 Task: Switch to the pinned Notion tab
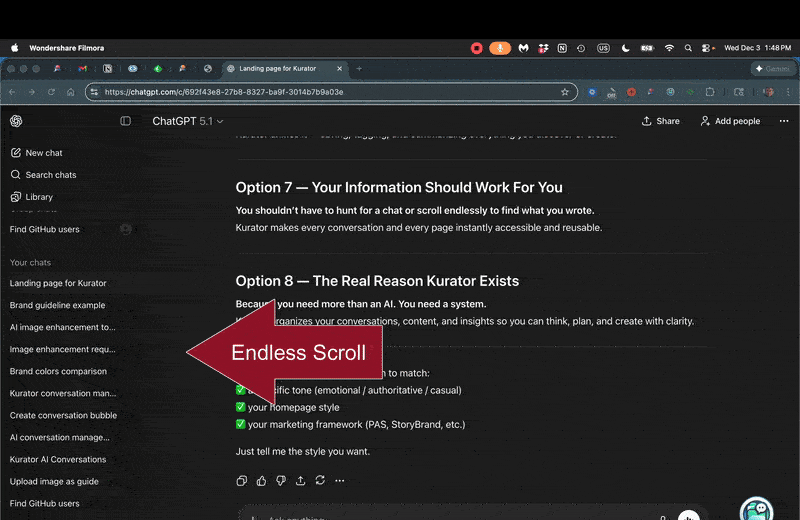pyautogui.click(x=107, y=68)
